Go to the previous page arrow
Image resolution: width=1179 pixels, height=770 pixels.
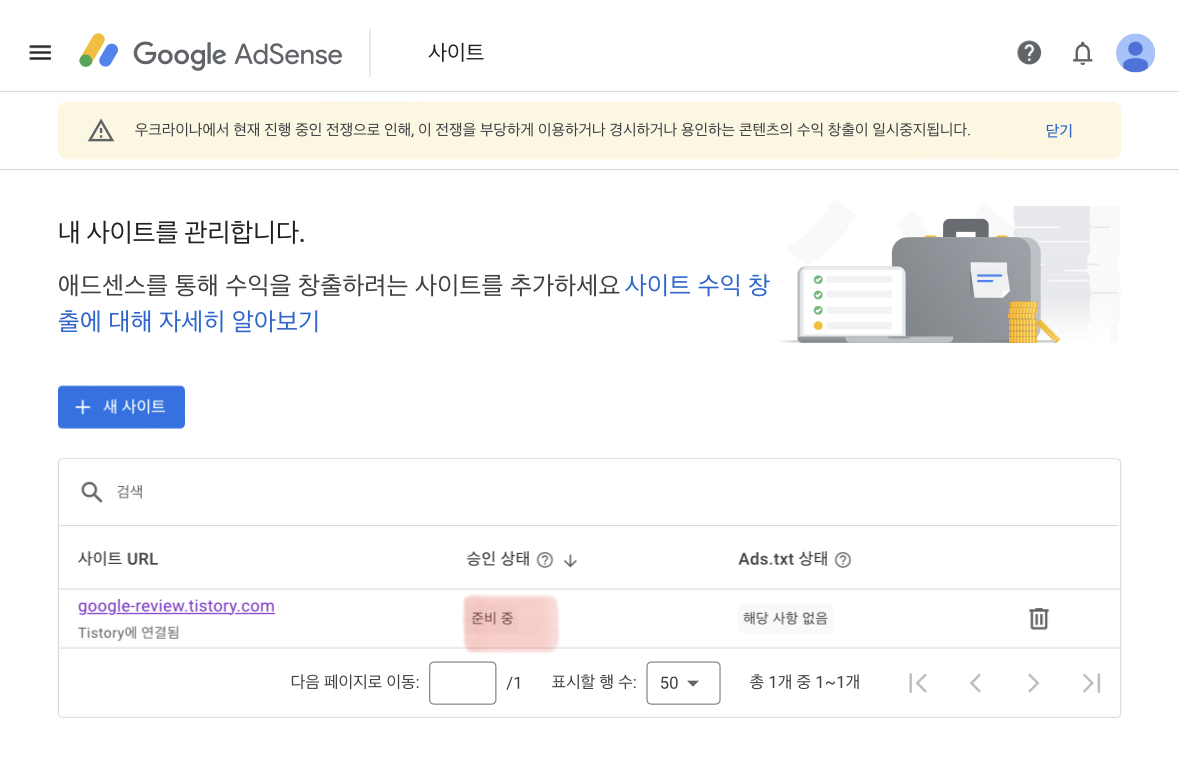pyautogui.click(x=975, y=683)
